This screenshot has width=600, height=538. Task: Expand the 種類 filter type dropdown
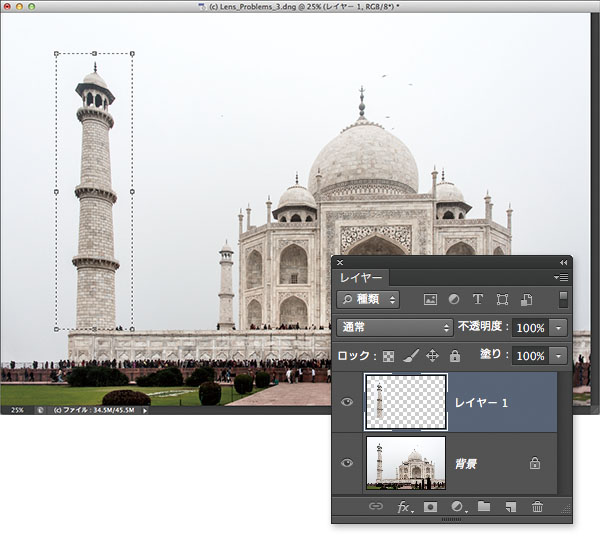369,299
